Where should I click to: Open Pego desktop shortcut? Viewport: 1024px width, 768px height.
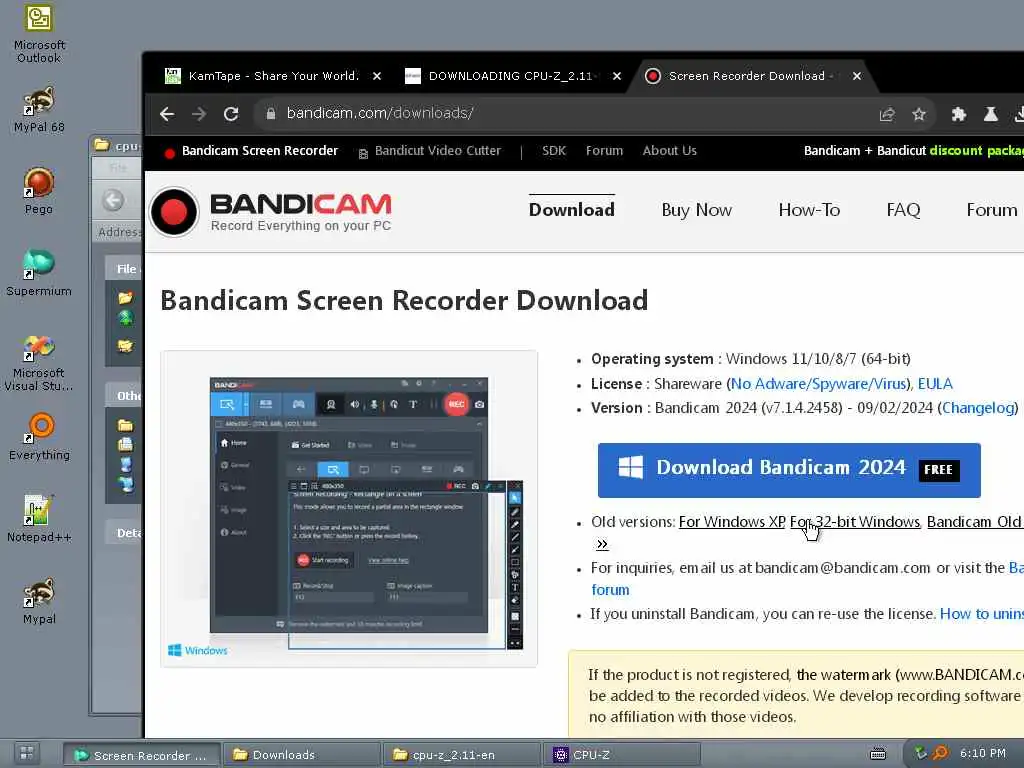[39, 191]
